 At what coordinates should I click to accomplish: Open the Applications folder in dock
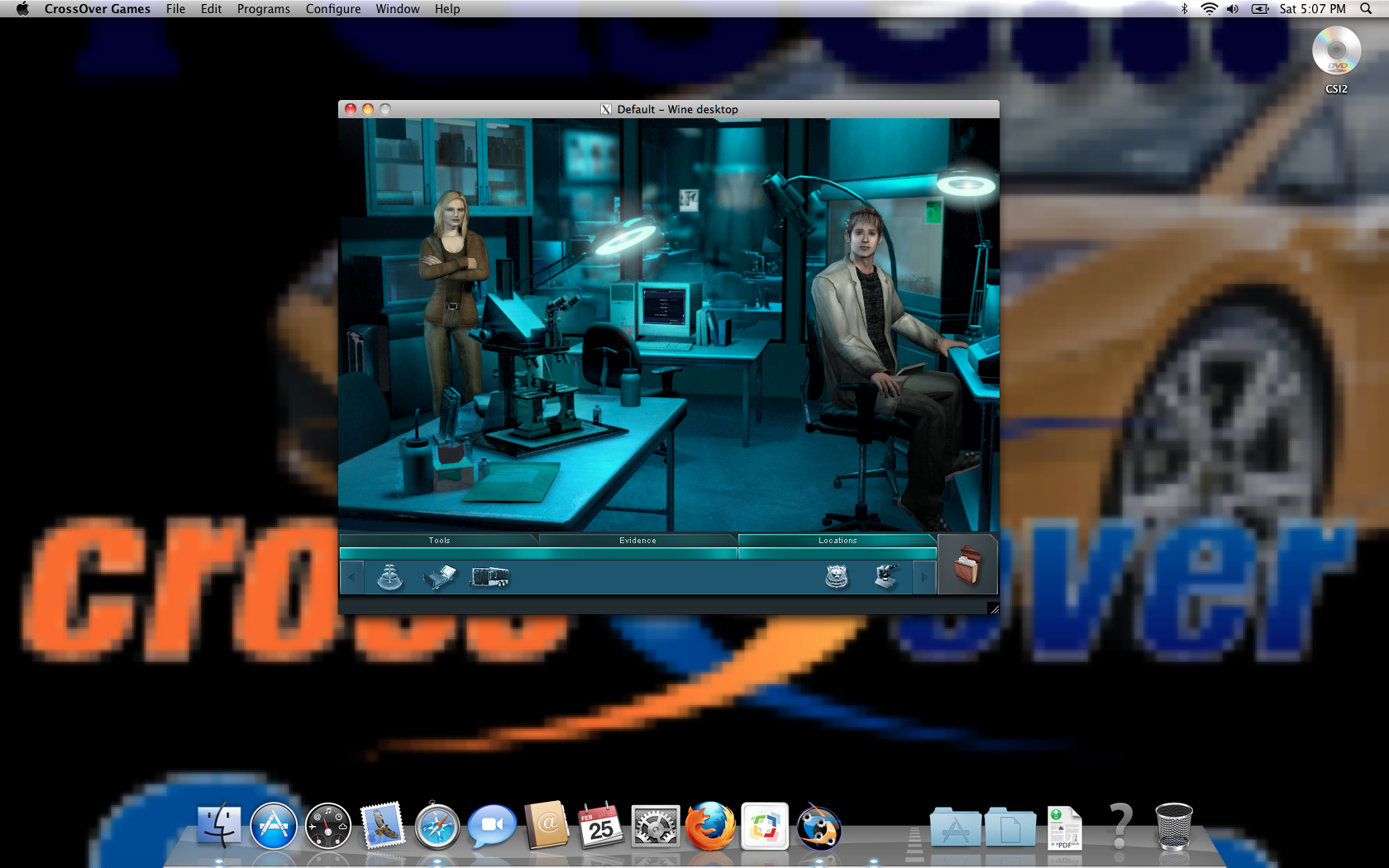tap(956, 827)
